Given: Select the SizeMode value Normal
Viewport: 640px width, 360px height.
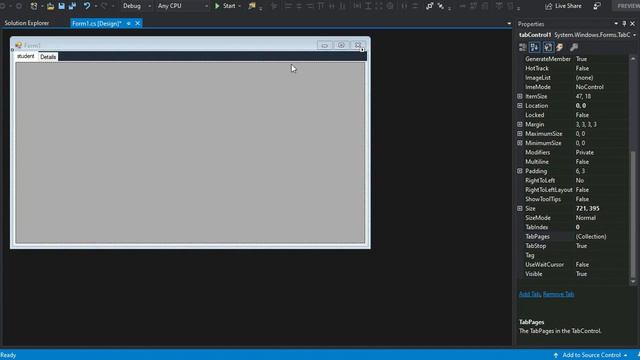Looking at the screenshot, I should tap(585, 218).
